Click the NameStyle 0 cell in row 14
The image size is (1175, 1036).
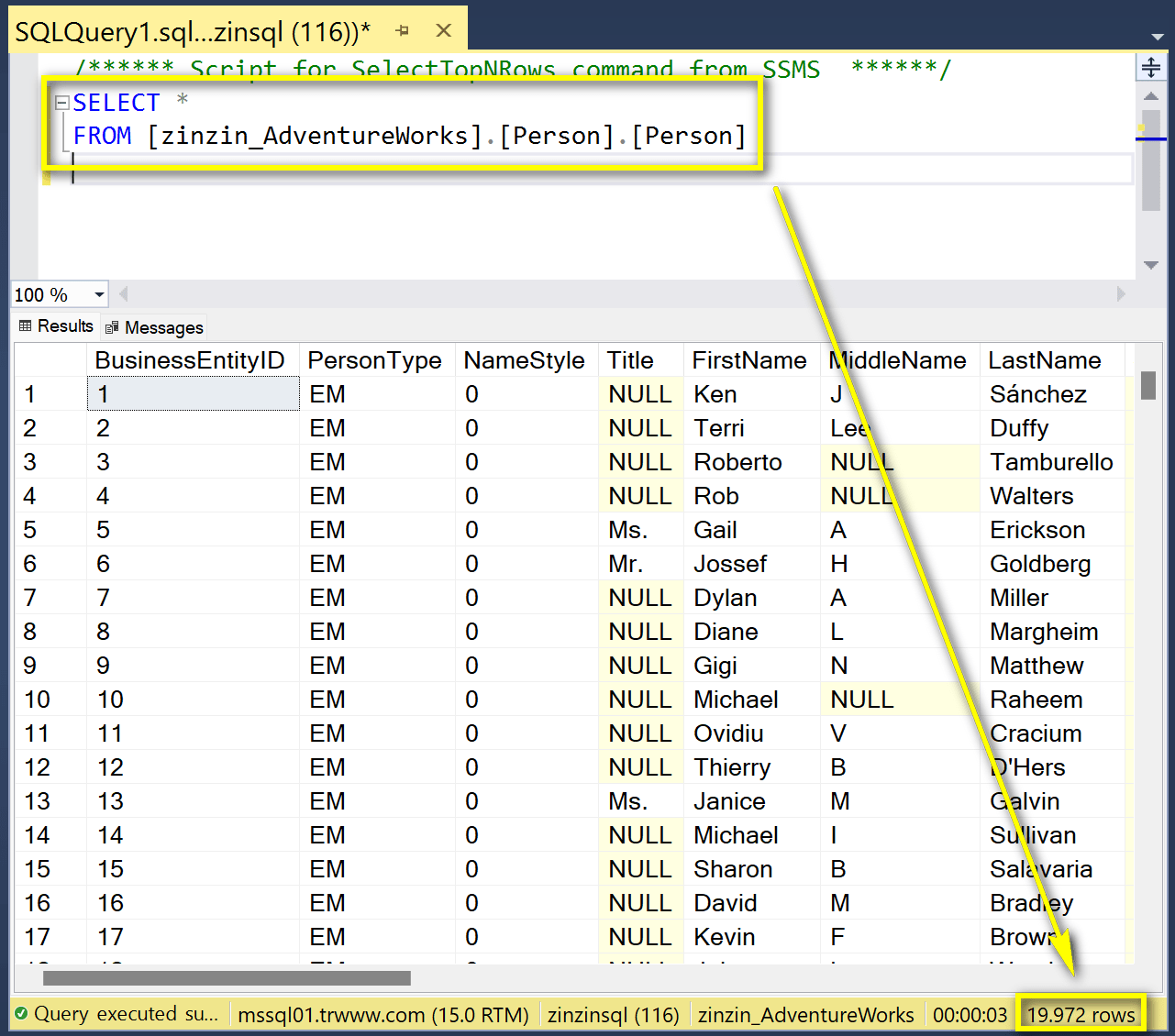pos(527,835)
